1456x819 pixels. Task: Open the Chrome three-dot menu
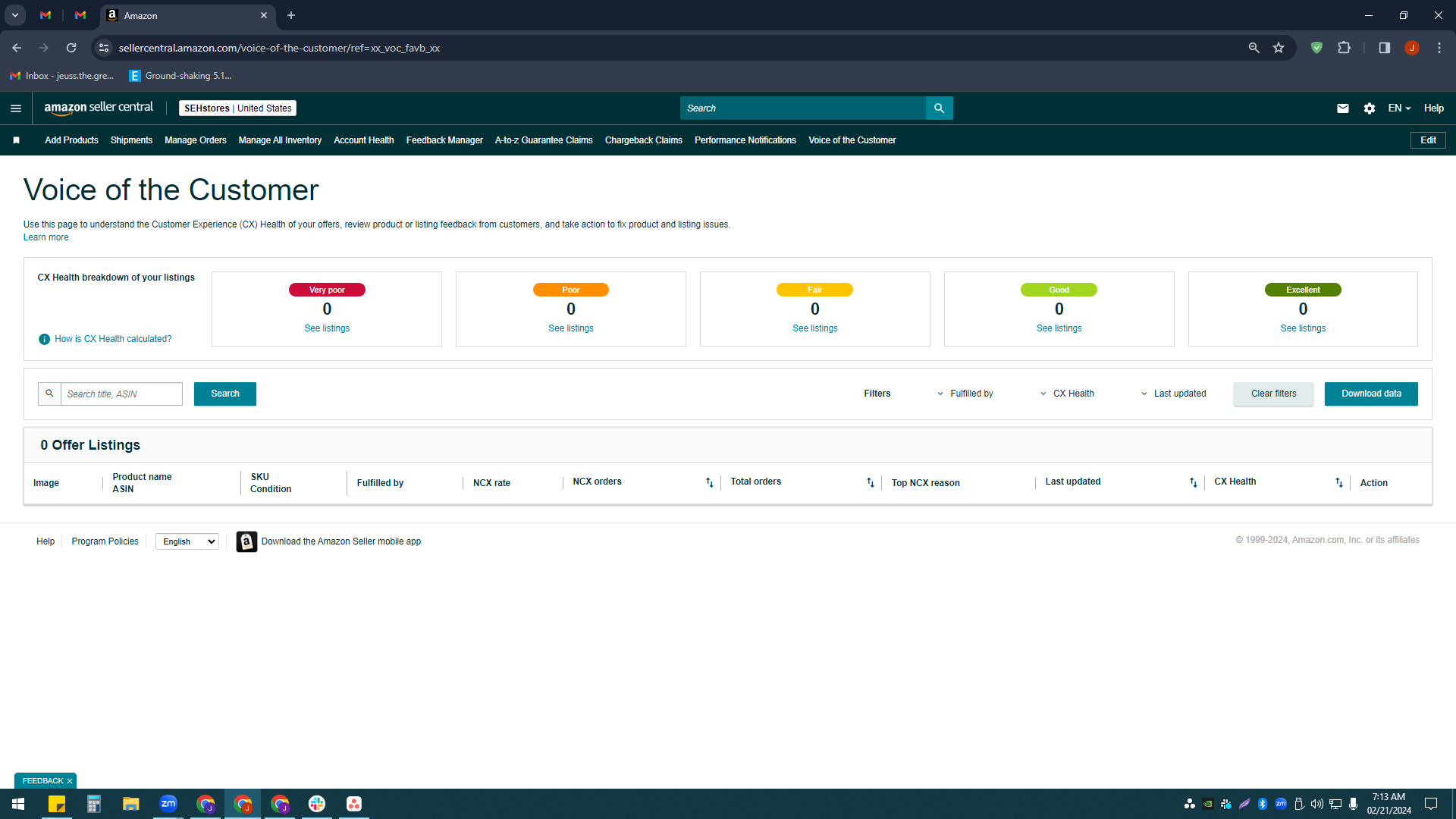pyautogui.click(x=1439, y=48)
